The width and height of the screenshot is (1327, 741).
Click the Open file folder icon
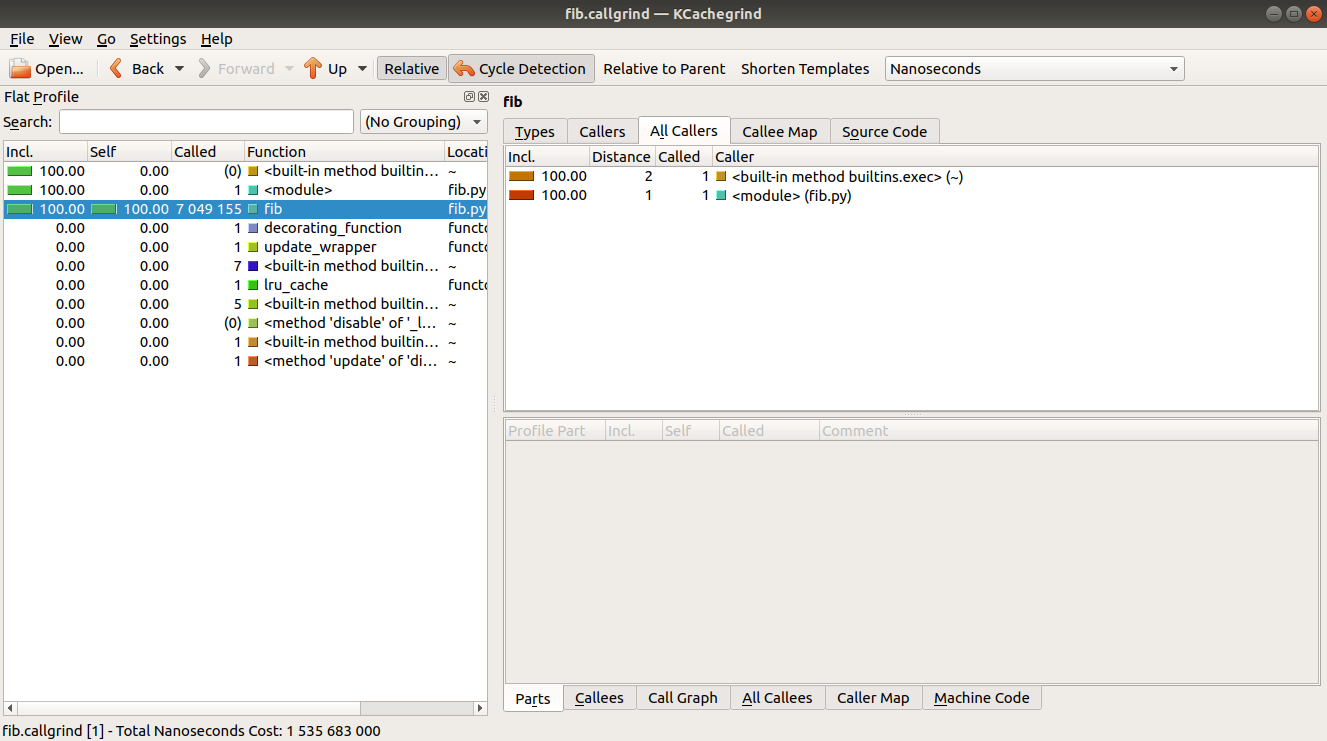coord(20,69)
